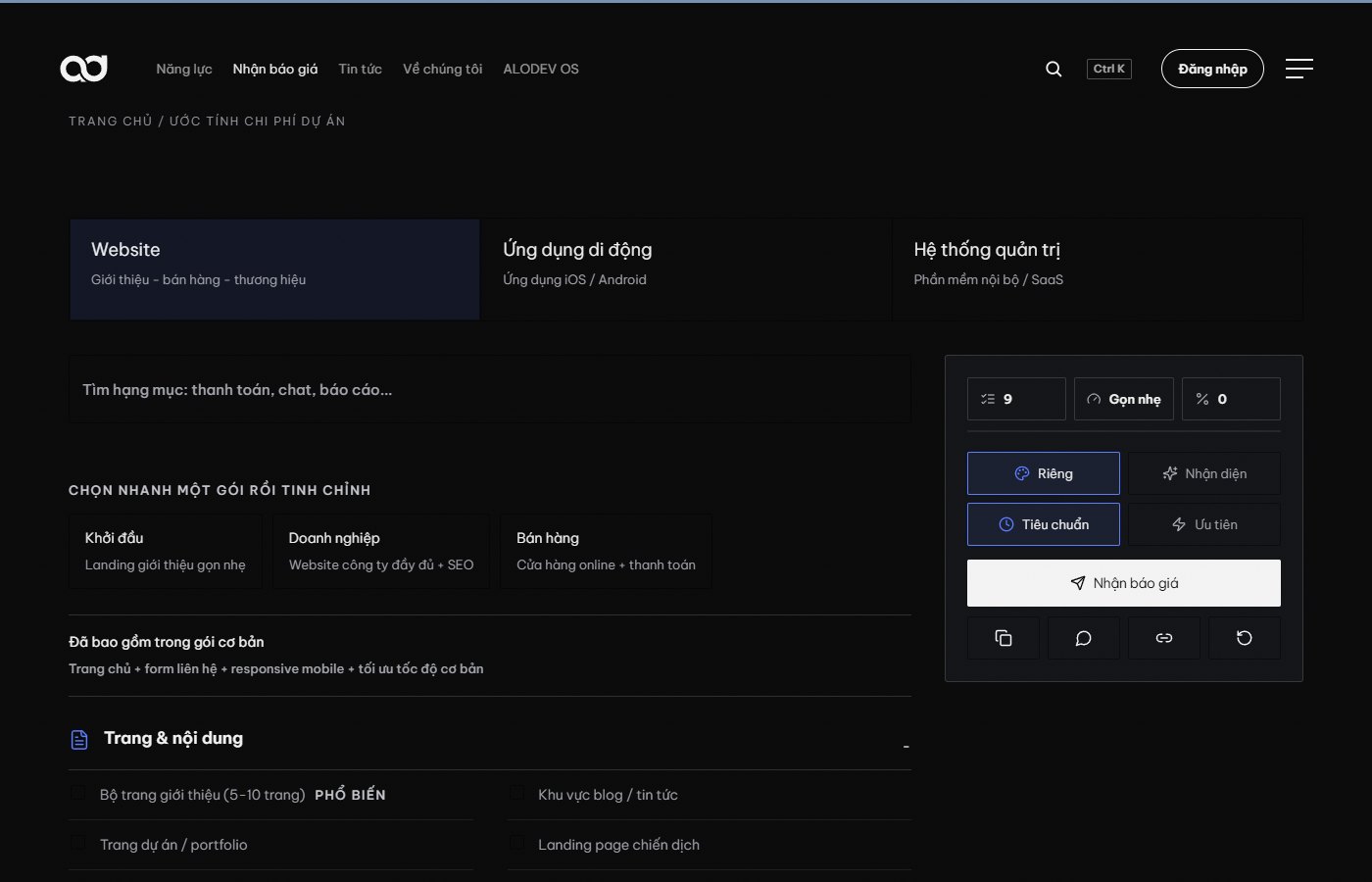Click the ALODEV logo in the header
Image resolution: width=1372 pixels, height=882 pixels.
83,69
